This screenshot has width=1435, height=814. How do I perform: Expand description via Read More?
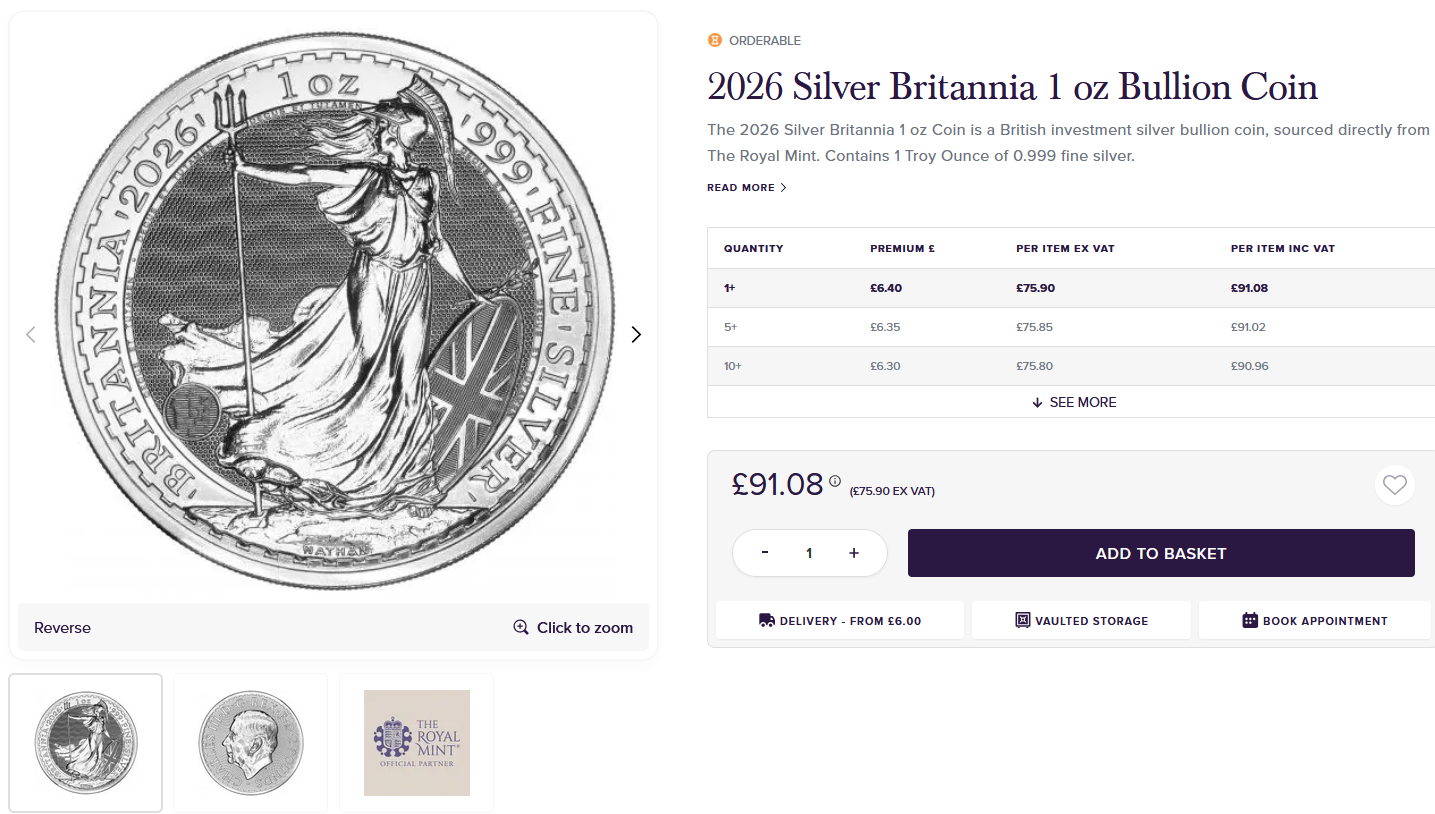pyautogui.click(x=746, y=188)
